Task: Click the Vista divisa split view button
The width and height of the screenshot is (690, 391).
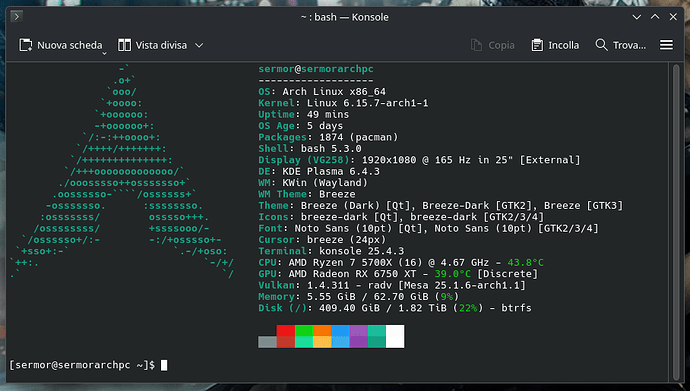Action: tap(153, 45)
